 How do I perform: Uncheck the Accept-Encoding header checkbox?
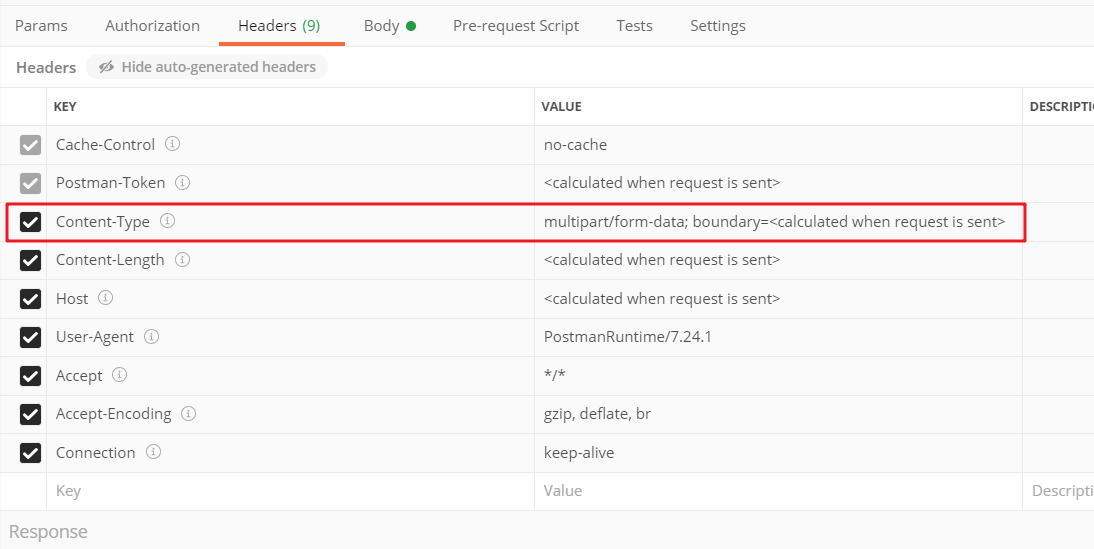point(30,414)
